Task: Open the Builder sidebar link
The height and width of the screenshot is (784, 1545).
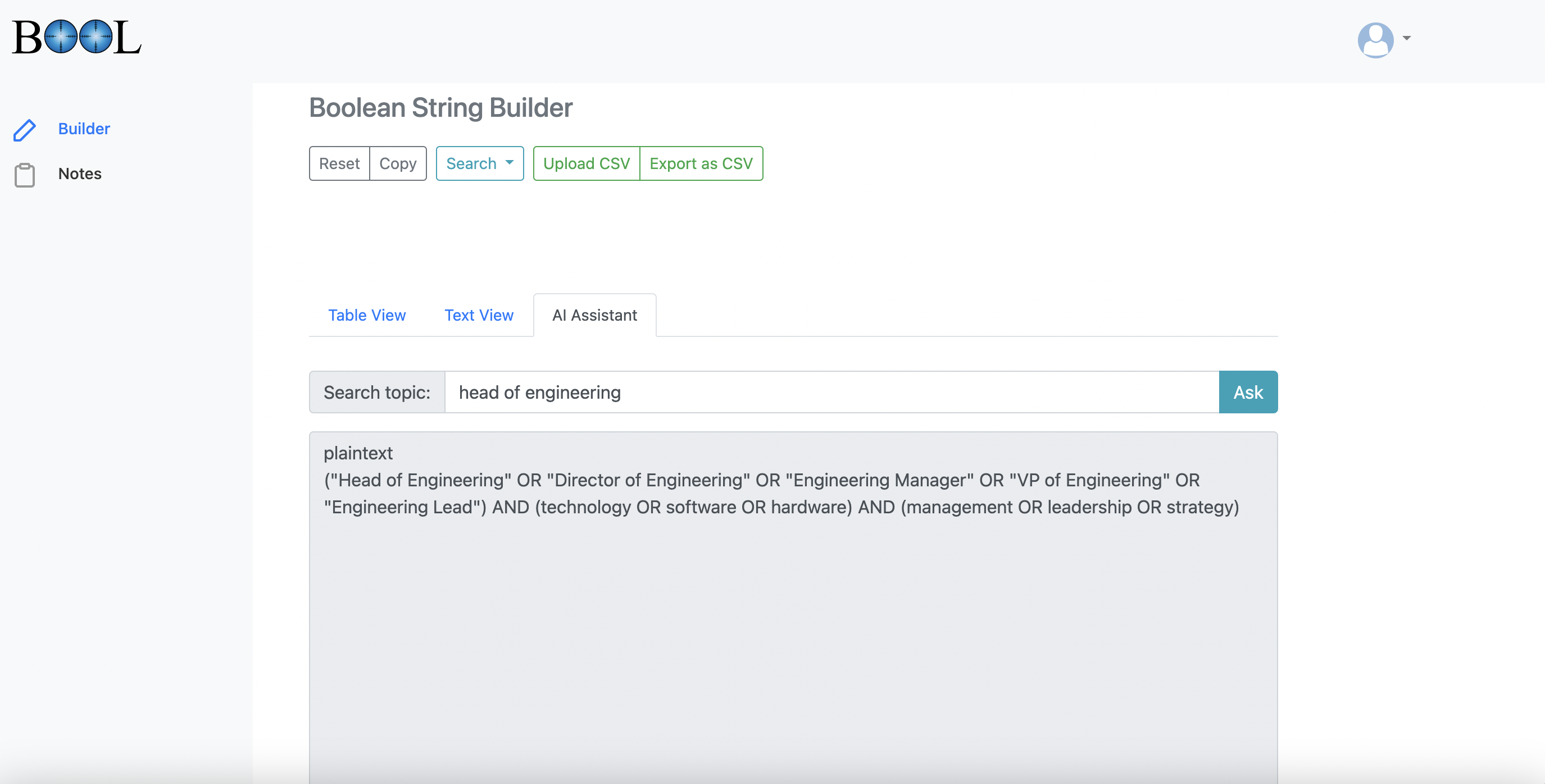Action: tap(84, 129)
